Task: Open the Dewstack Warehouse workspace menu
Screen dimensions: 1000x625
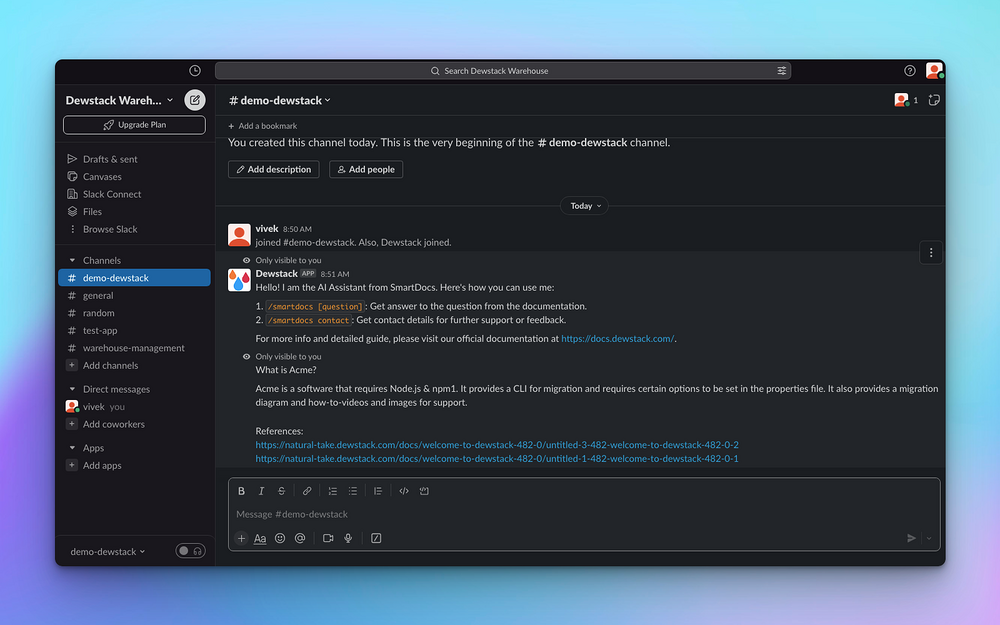Action: pyautogui.click(x=119, y=100)
